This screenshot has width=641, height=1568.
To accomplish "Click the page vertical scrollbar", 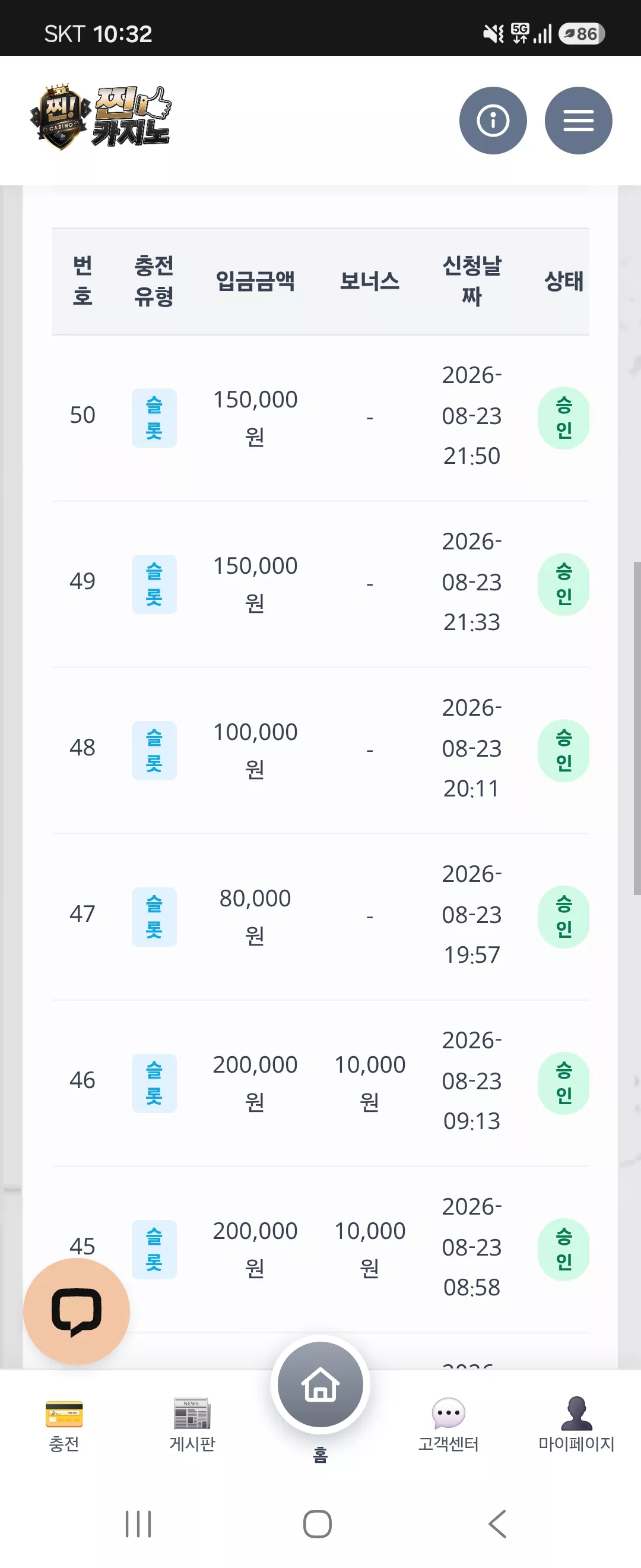I will tap(637, 728).
